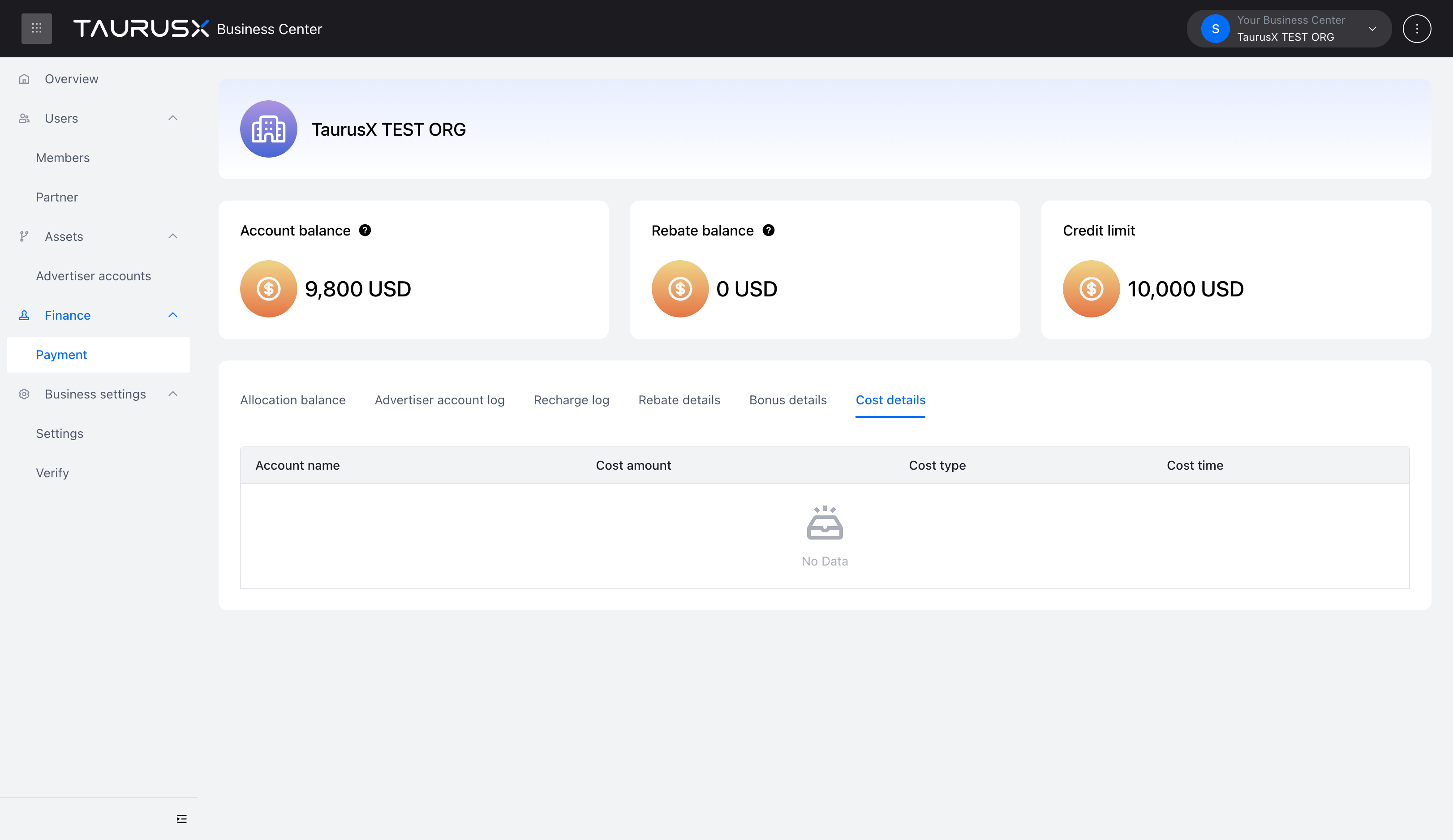Click the Rebate balance dollar coin icon
The image size is (1453, 840).
680,289
